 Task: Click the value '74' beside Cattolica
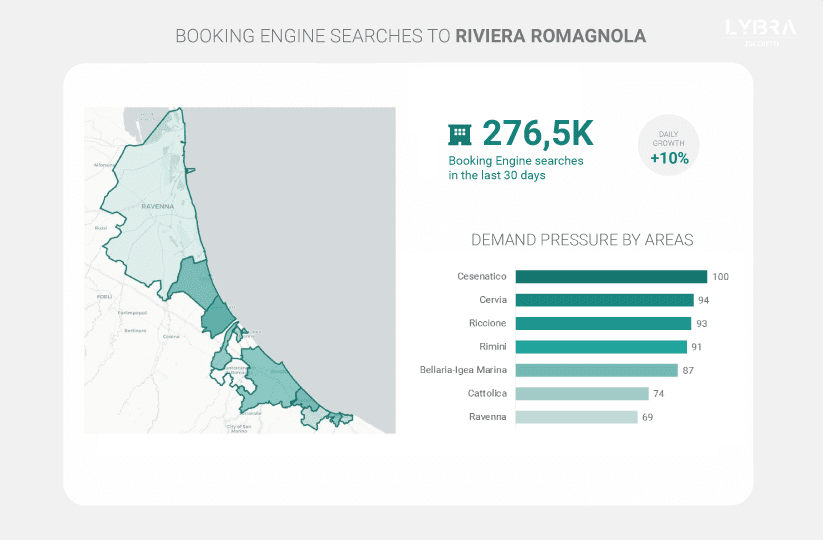coord(659,394)
